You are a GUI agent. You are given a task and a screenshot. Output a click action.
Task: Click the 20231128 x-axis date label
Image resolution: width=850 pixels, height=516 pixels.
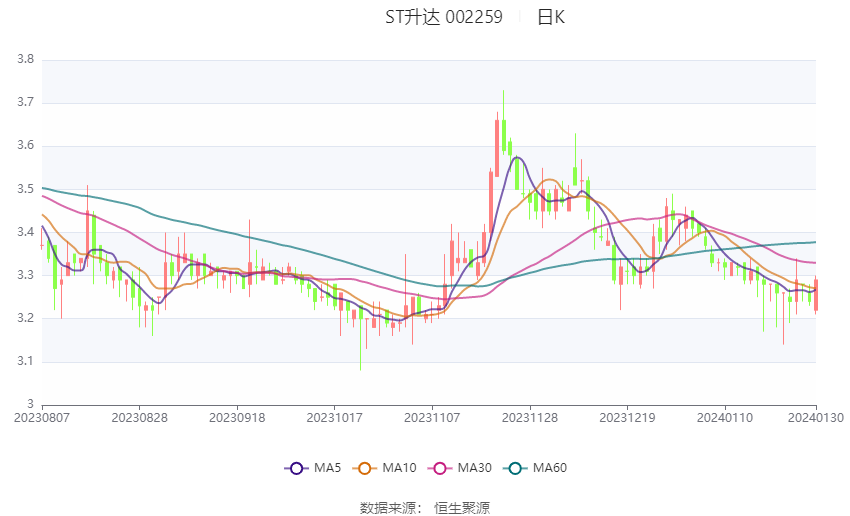point(530,418)
